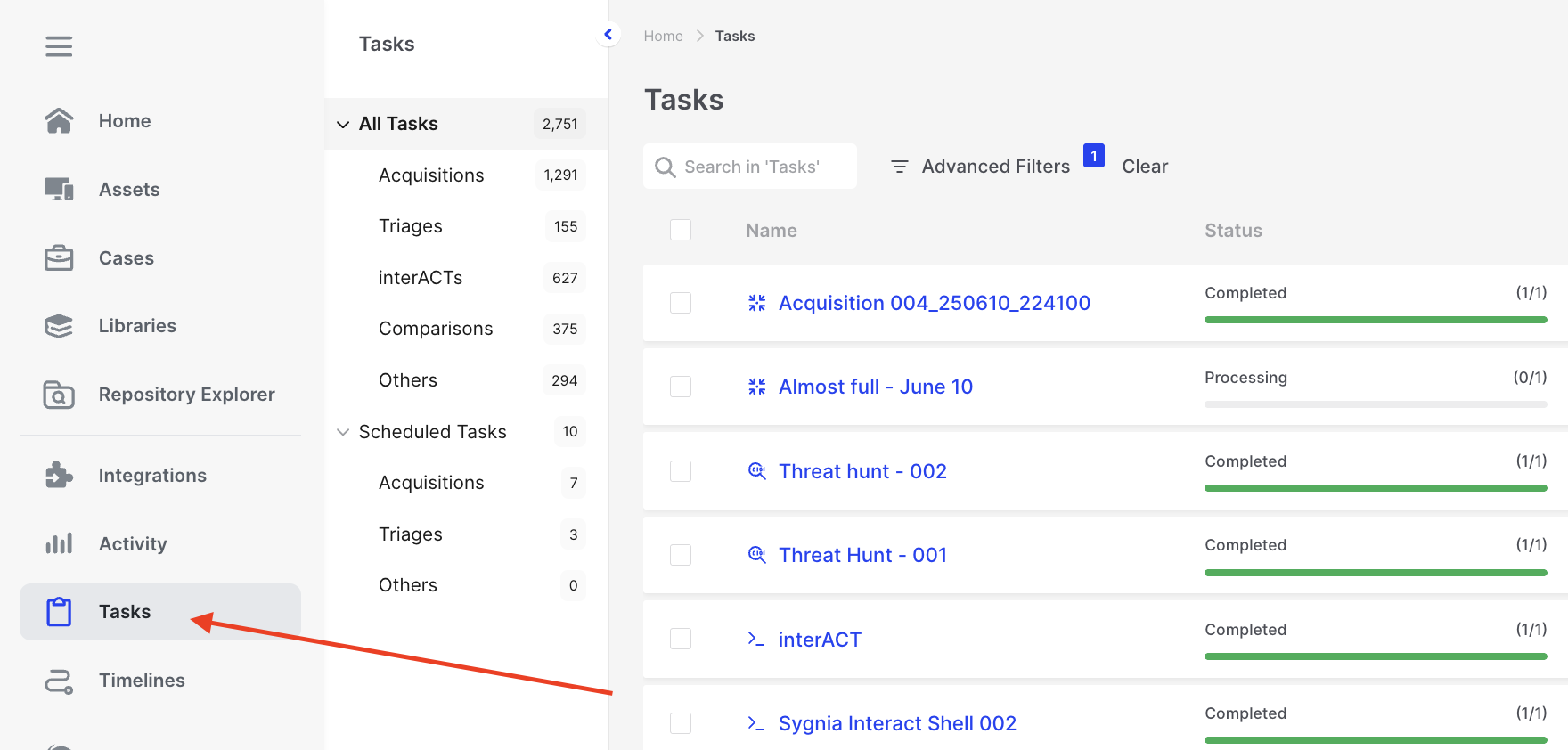Select the Threat hunt - 002 checkbox

point(681,471)
